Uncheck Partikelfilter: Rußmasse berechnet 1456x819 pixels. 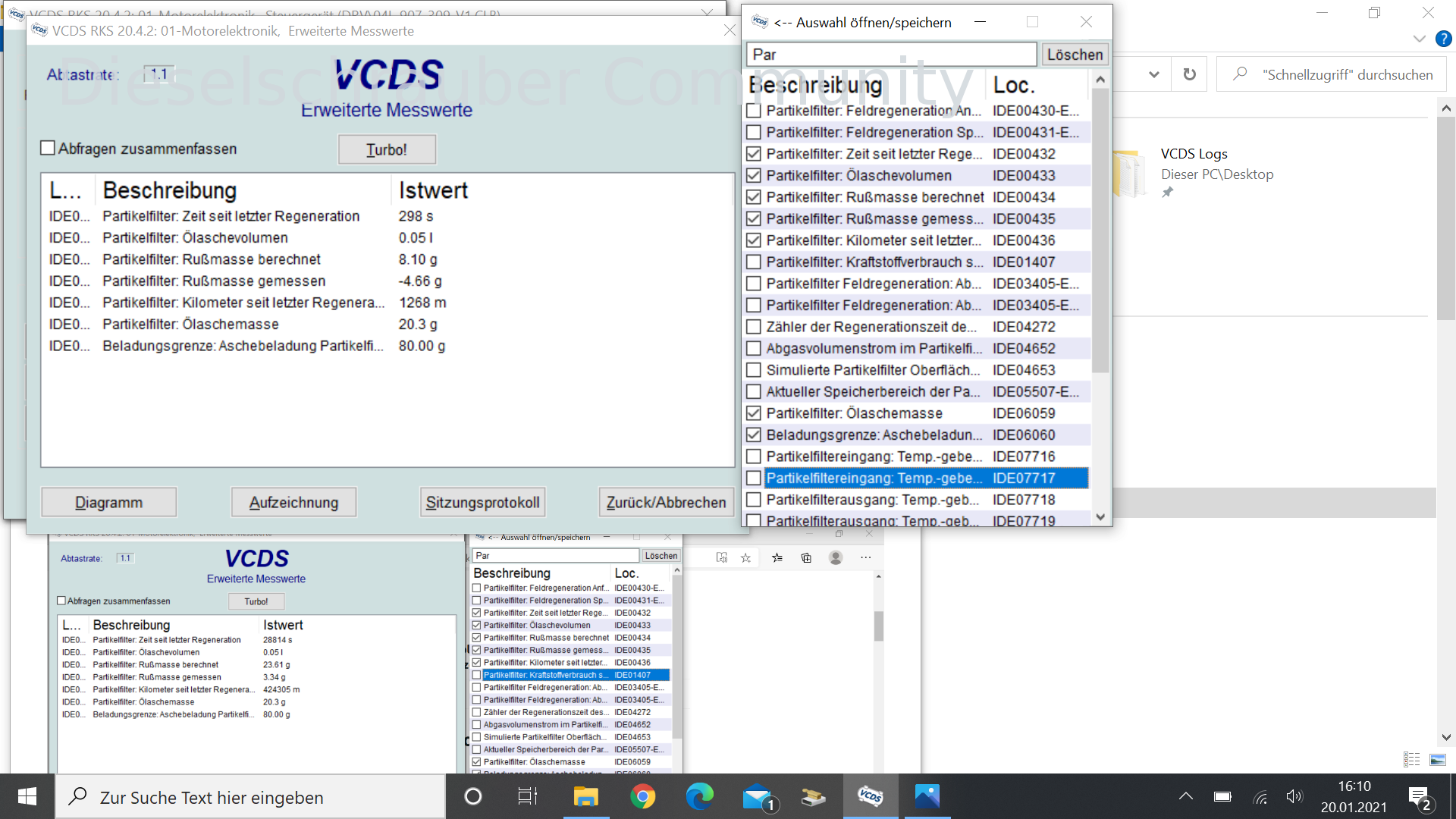click(x=754, y=197)
